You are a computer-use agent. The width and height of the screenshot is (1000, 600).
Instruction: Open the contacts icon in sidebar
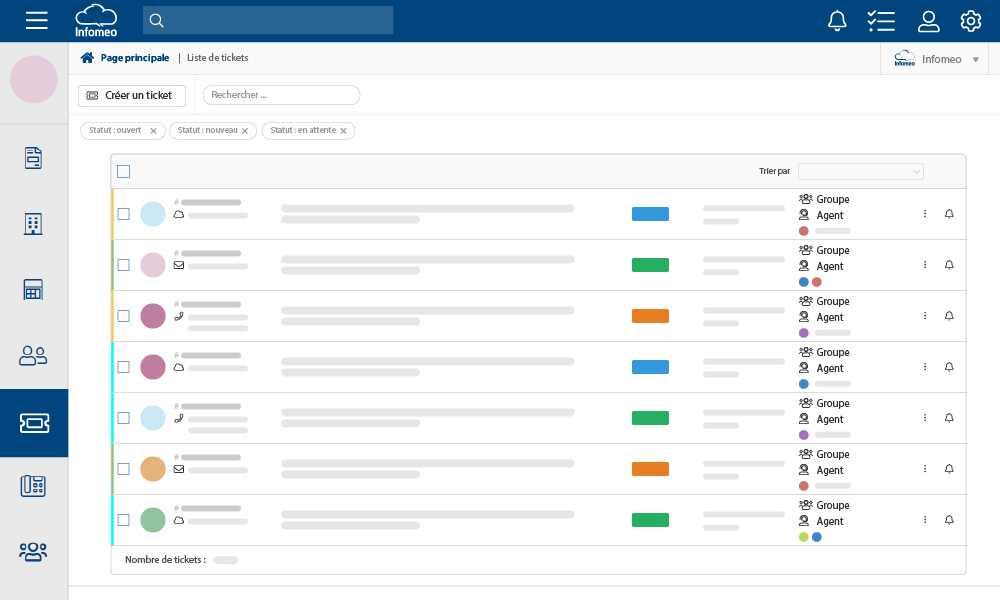tap(34, 355)
